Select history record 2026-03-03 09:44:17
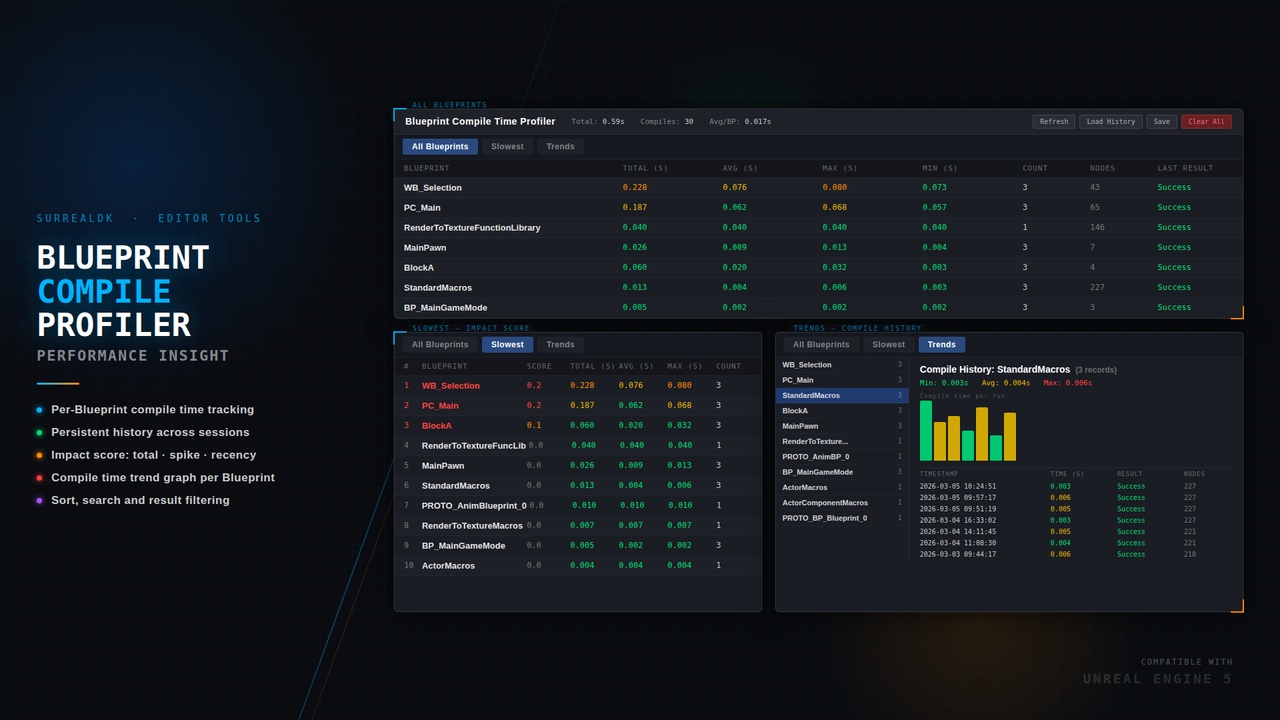The width and height of the screenshot is (1280, 720). [1075, 555]
